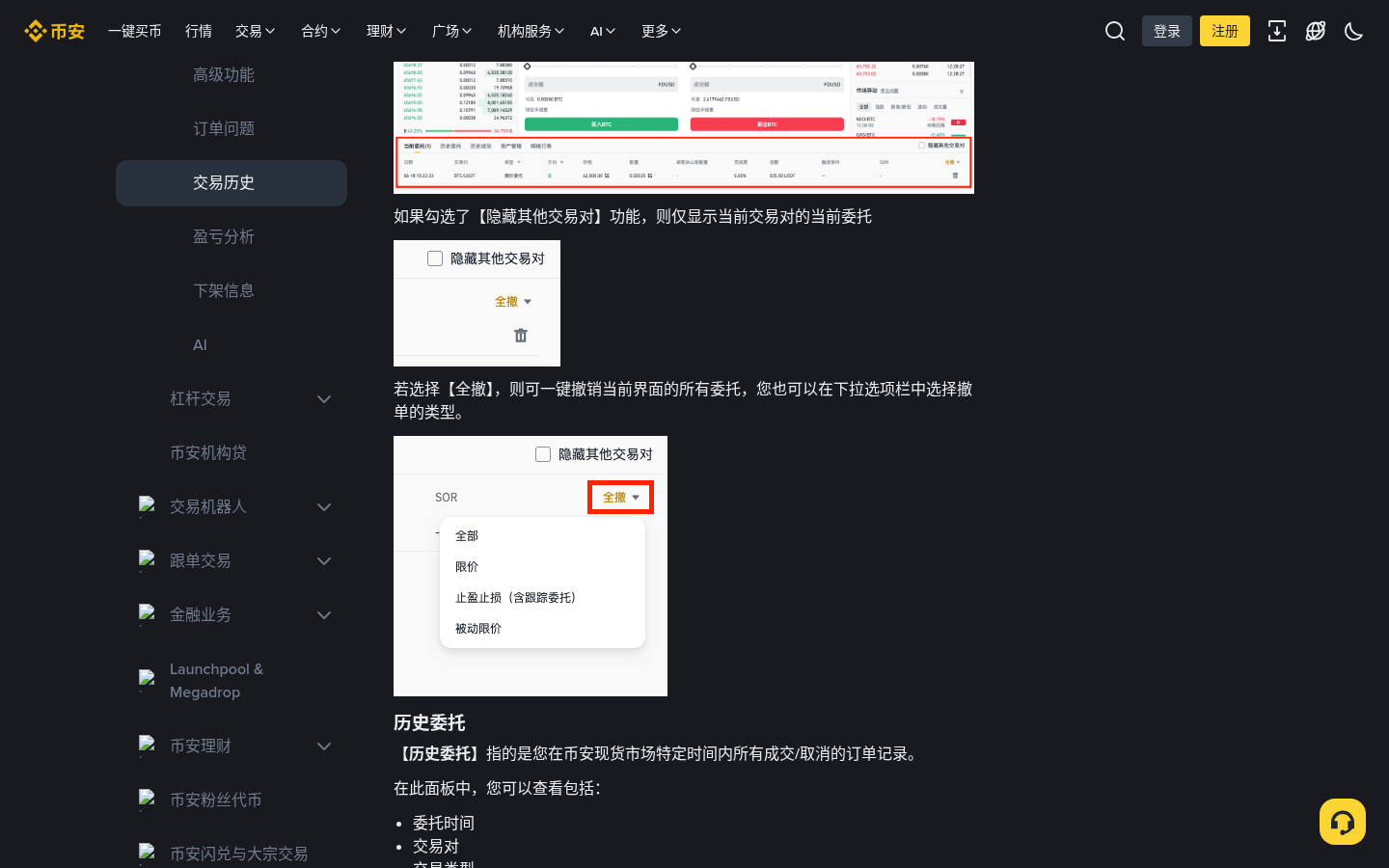The image size is (1389, 868).
Task: Click the icon beside 金融业务
Action: pos(147,614)
